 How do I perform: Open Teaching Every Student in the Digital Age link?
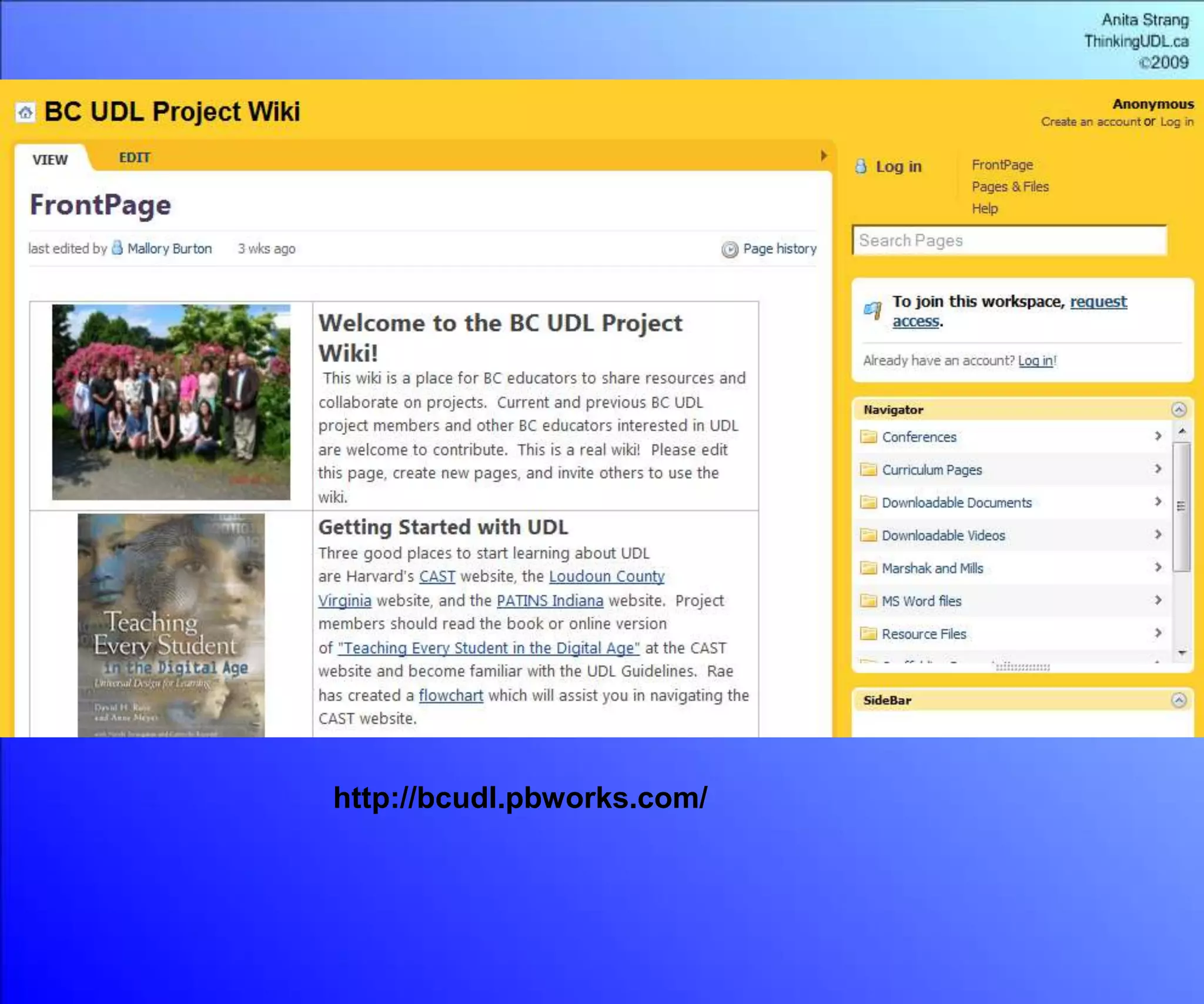point(489,648)
